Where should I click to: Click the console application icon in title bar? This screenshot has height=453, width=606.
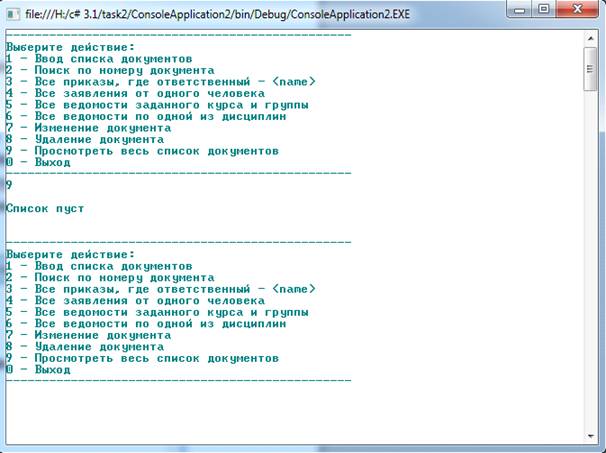(13, 14)
